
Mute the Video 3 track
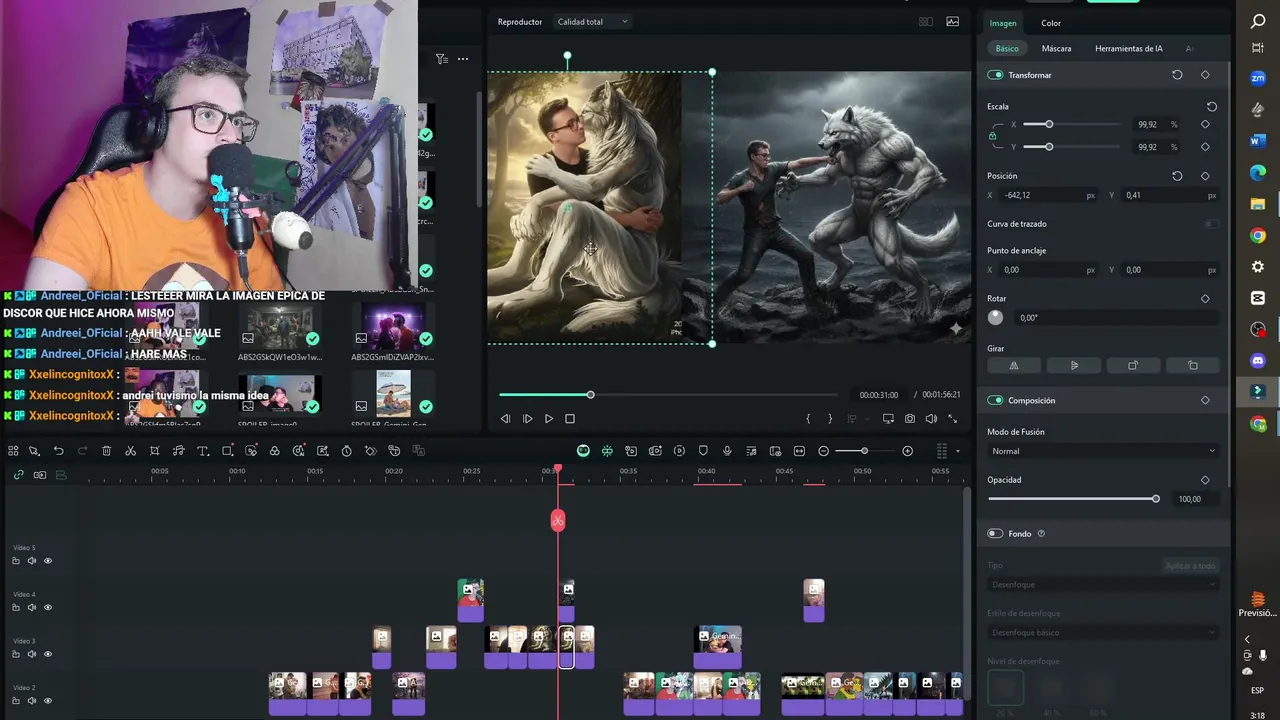pyautogui.click(x=31, y=654)
